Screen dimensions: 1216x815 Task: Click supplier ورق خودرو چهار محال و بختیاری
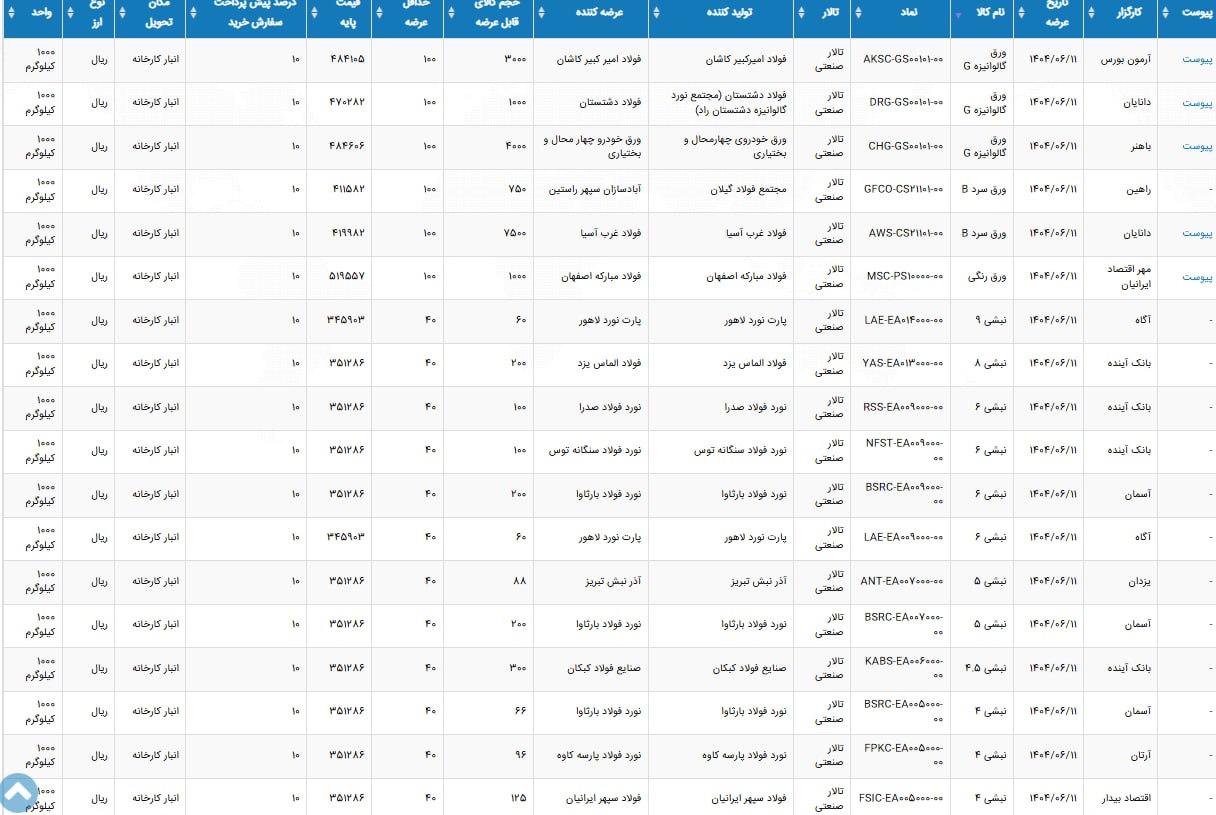coord(594,146)
